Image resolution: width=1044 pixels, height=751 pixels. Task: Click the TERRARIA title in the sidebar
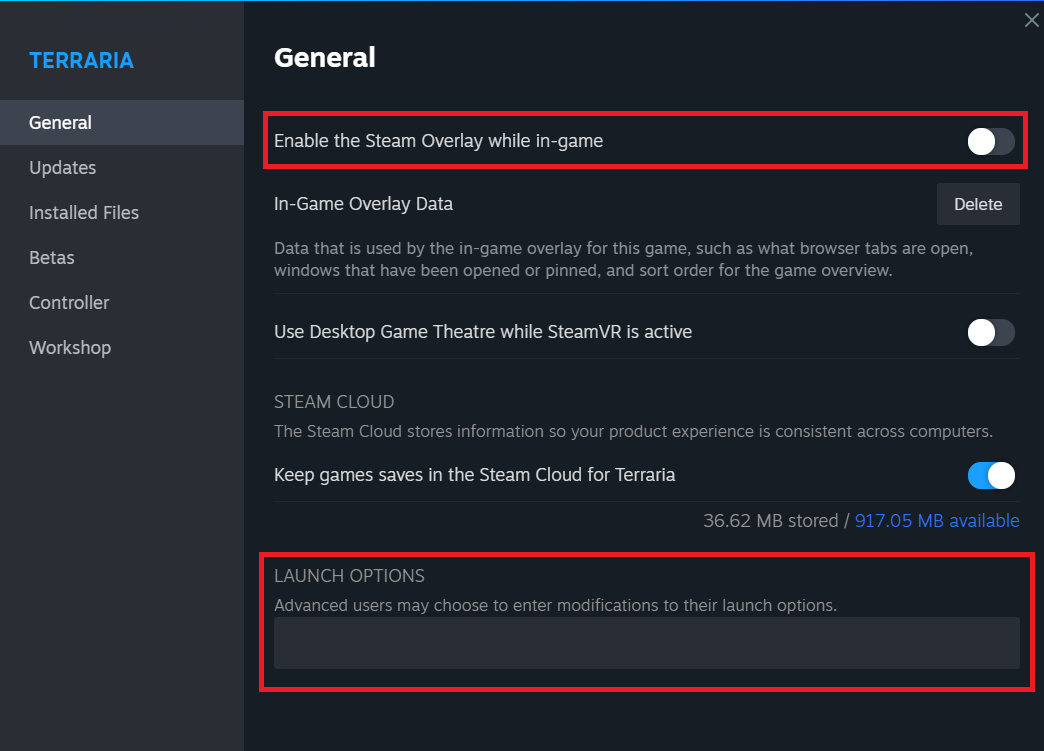(81, 61)
